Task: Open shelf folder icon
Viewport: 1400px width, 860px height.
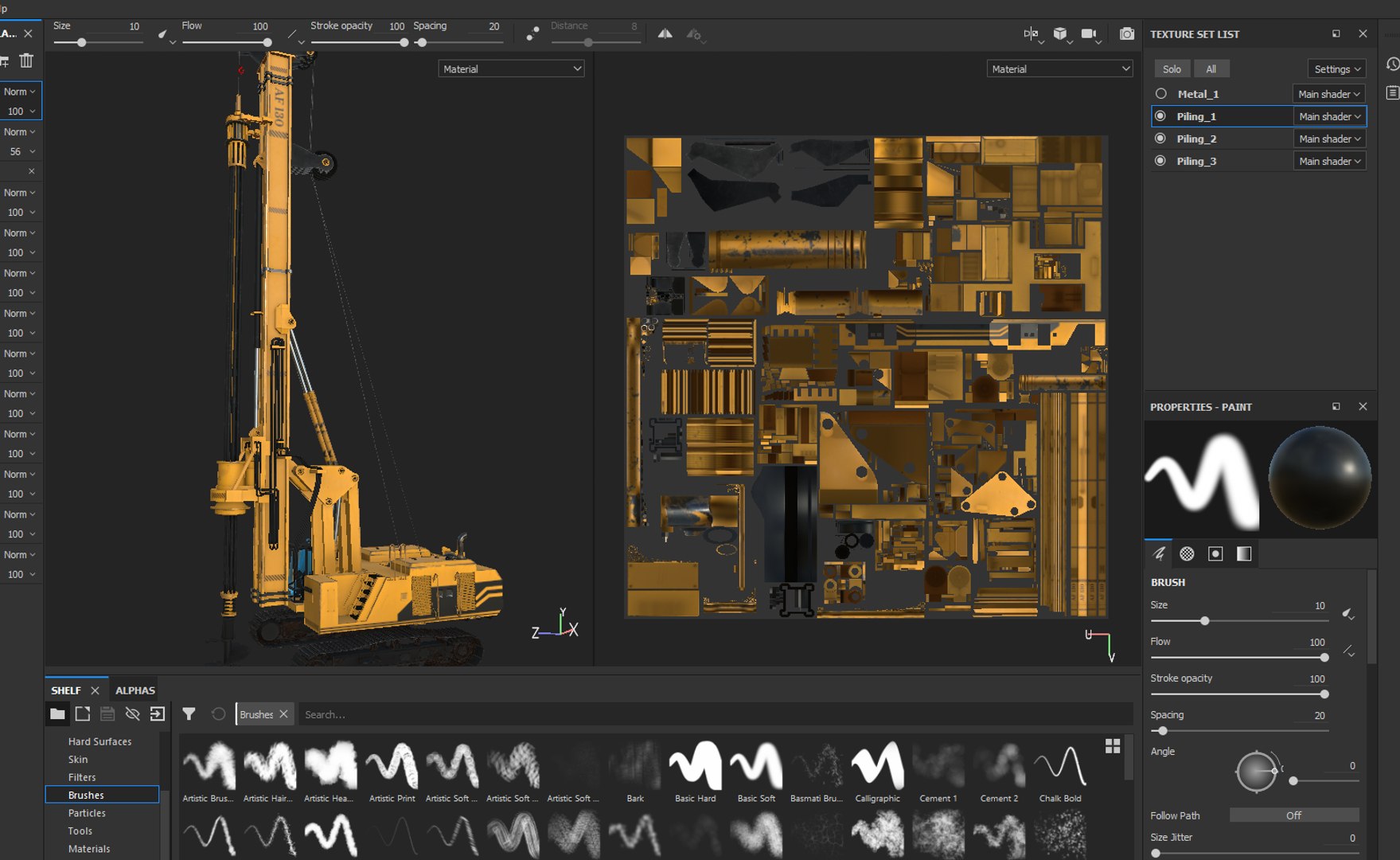Action: click(x=57, y=713)
